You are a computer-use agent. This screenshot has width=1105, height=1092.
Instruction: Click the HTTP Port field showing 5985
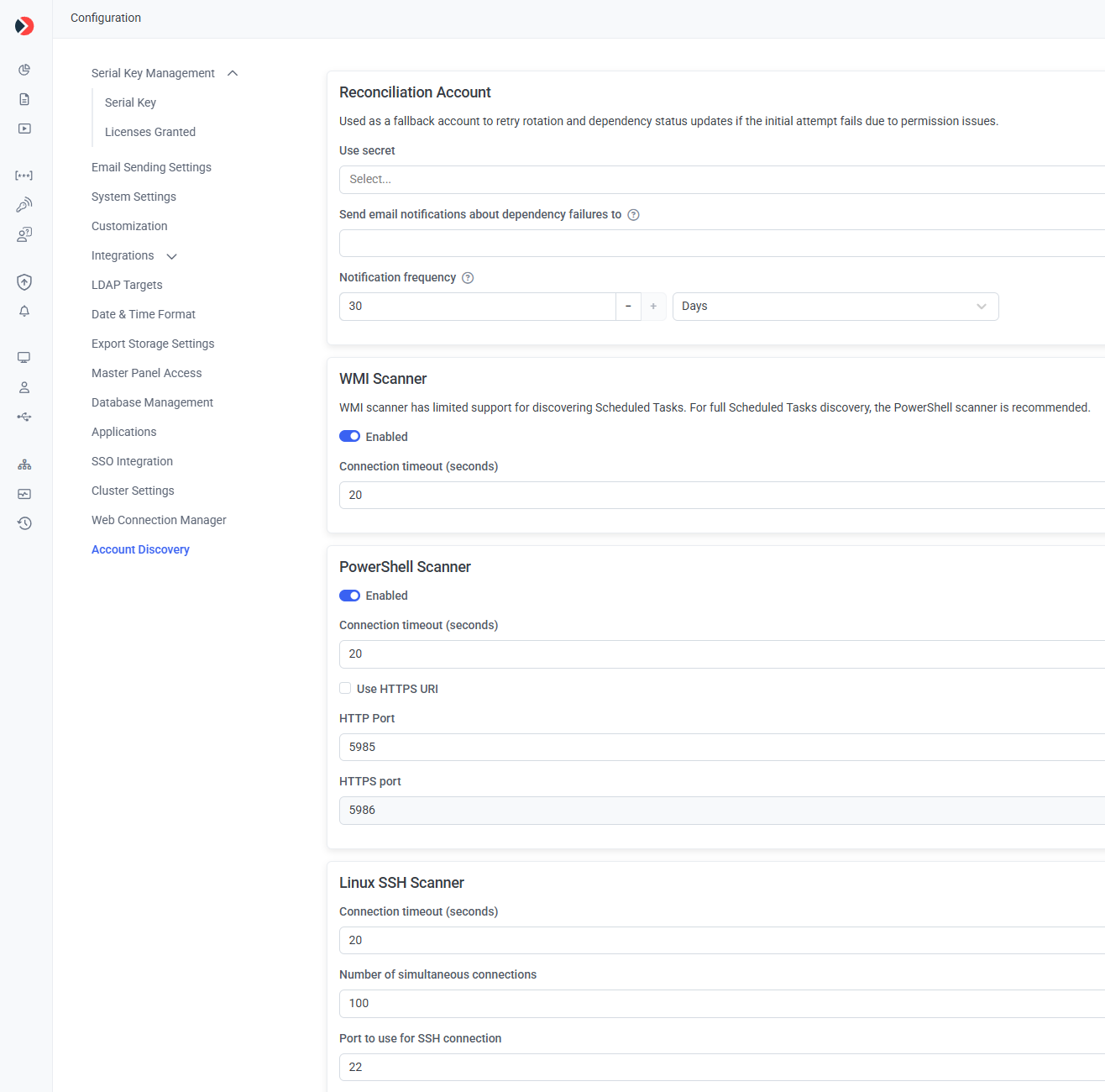point(722,748)
